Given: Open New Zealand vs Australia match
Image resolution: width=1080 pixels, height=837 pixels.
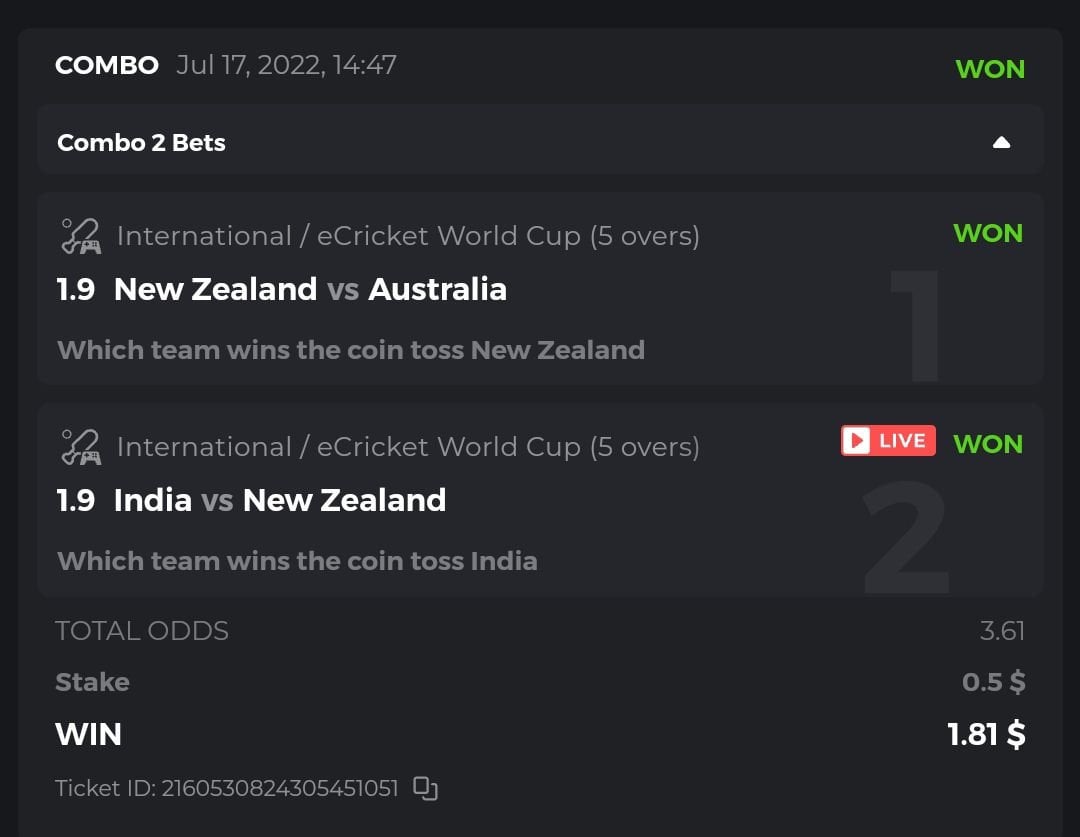Looking at the screenshot, I should click(x=310, y=289).
